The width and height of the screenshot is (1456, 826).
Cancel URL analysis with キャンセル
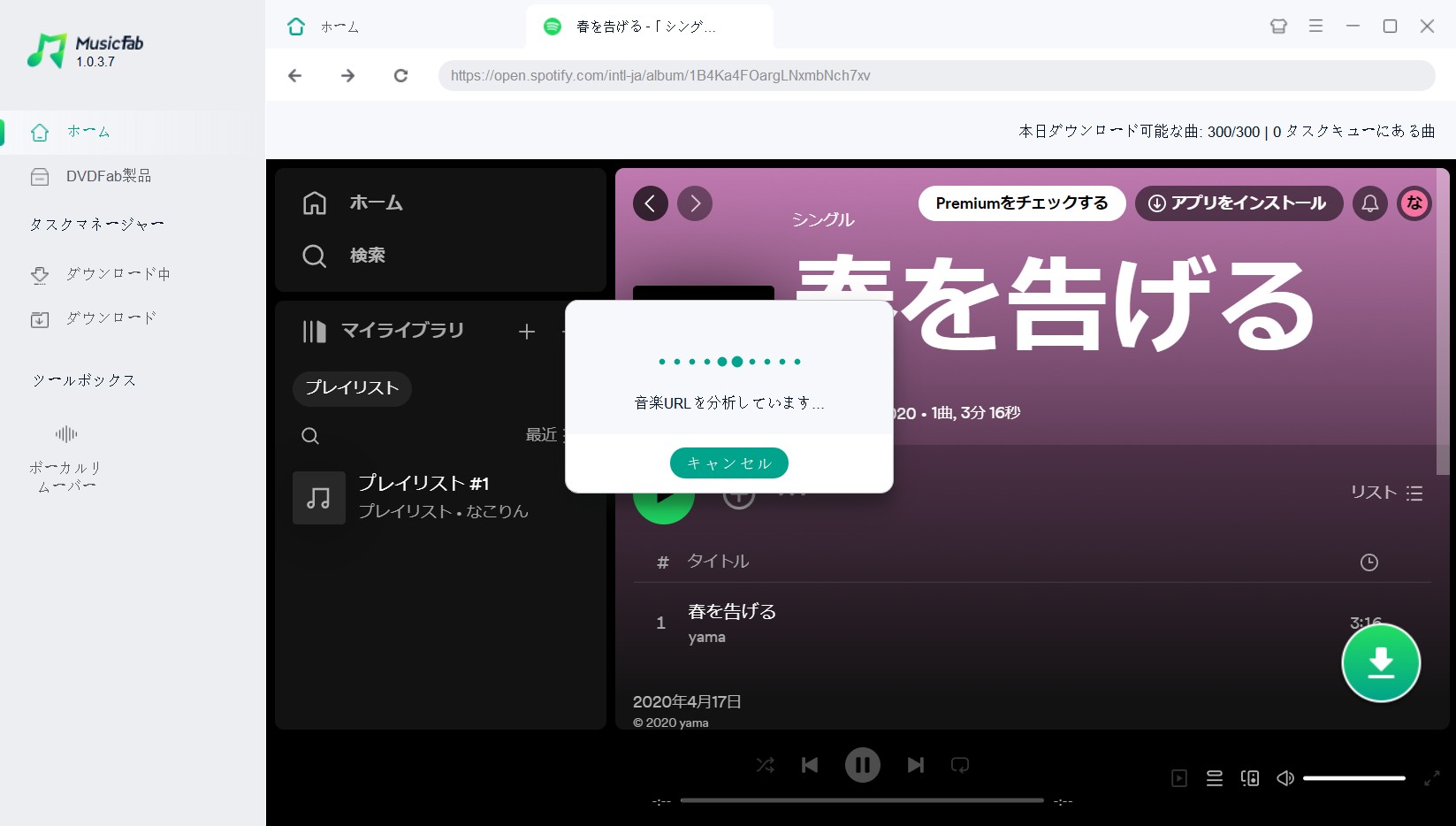(x=729, y=463)
